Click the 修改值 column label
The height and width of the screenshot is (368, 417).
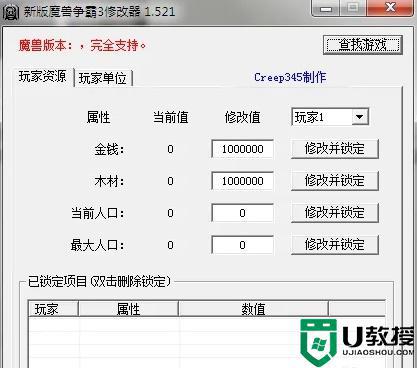click(243, 117)
